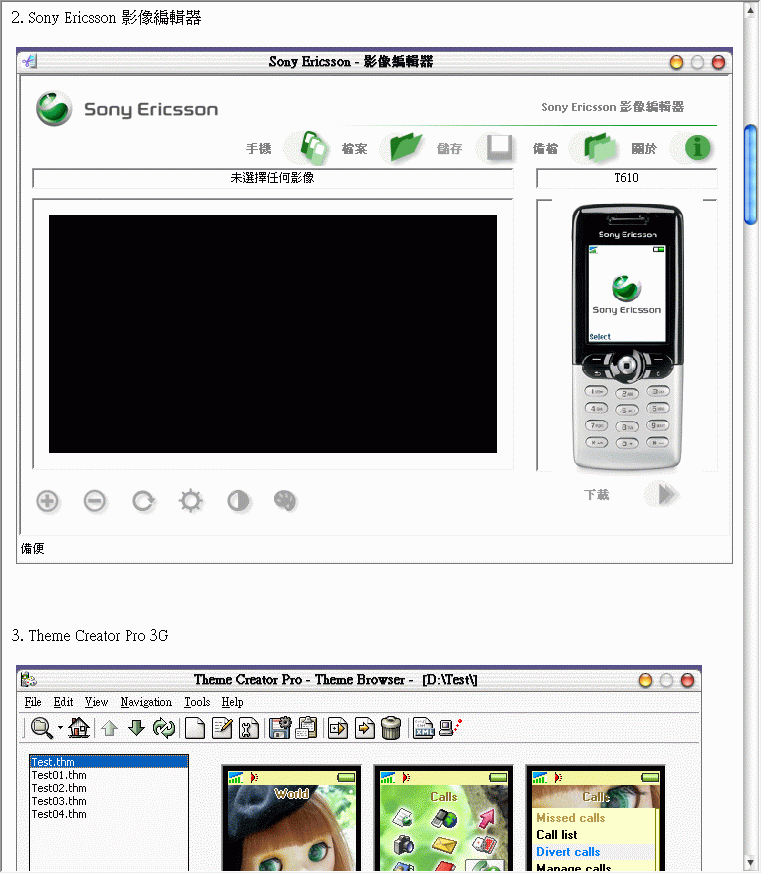Screen dimensions: 761x873
Task: Click the zoom in plus icon
Action: (47, 501)
